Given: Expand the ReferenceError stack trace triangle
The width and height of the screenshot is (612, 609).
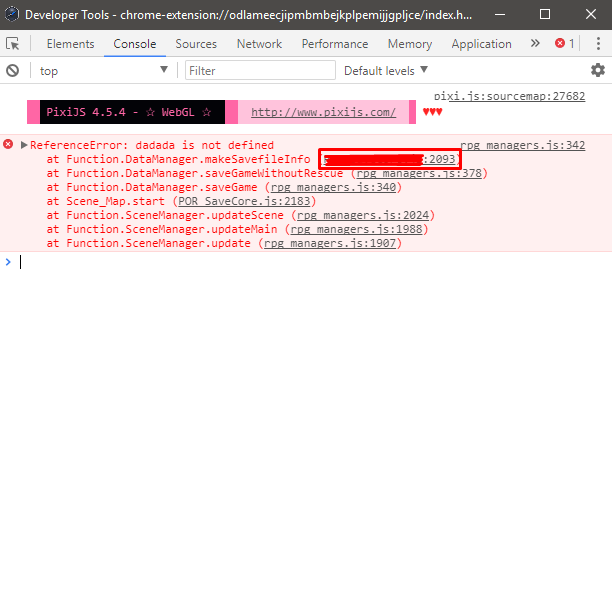Looking at the screenshot, I should (24, 145).
